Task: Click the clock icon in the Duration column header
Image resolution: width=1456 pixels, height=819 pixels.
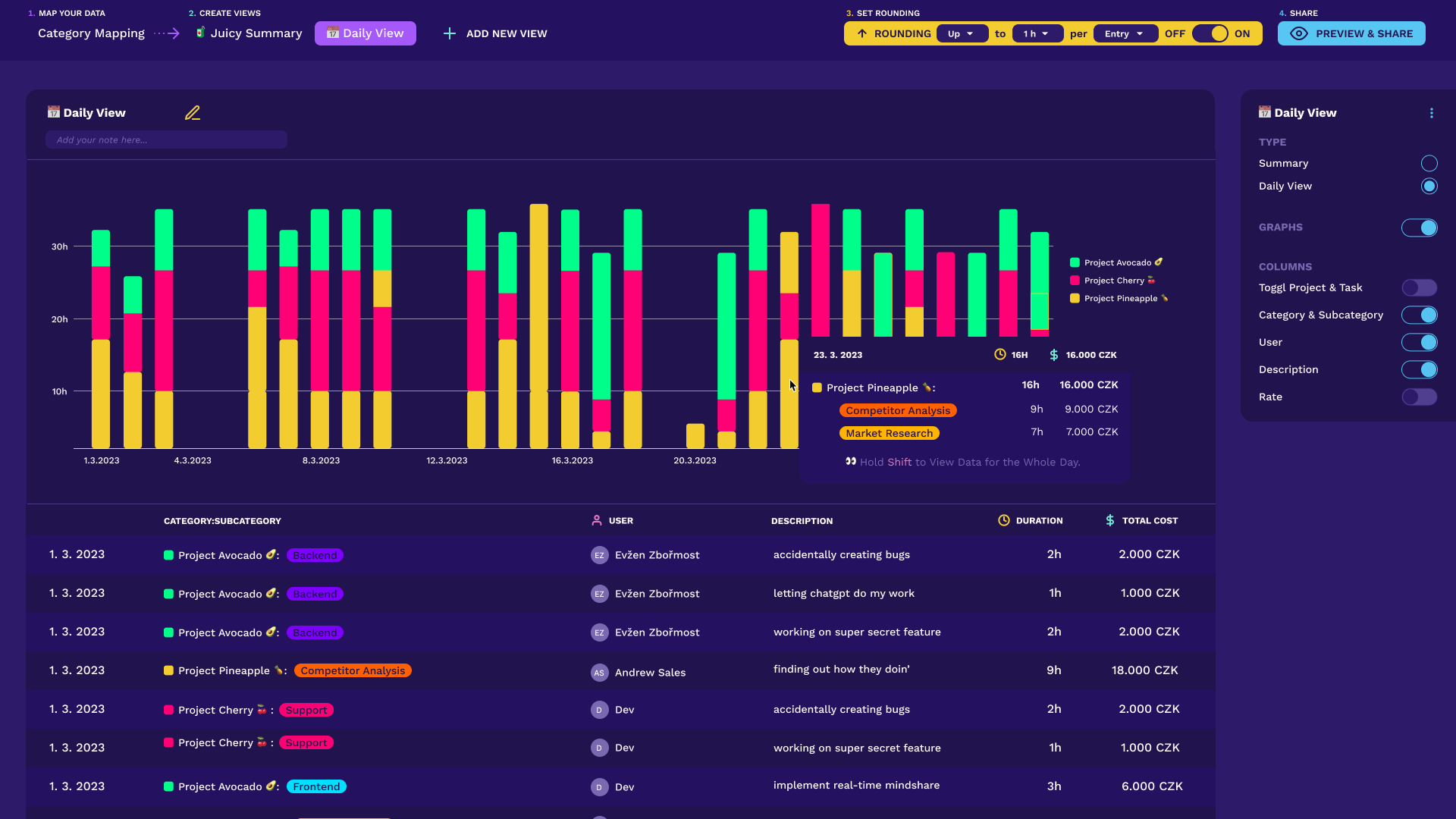Action: click(x=1003, y=520)
